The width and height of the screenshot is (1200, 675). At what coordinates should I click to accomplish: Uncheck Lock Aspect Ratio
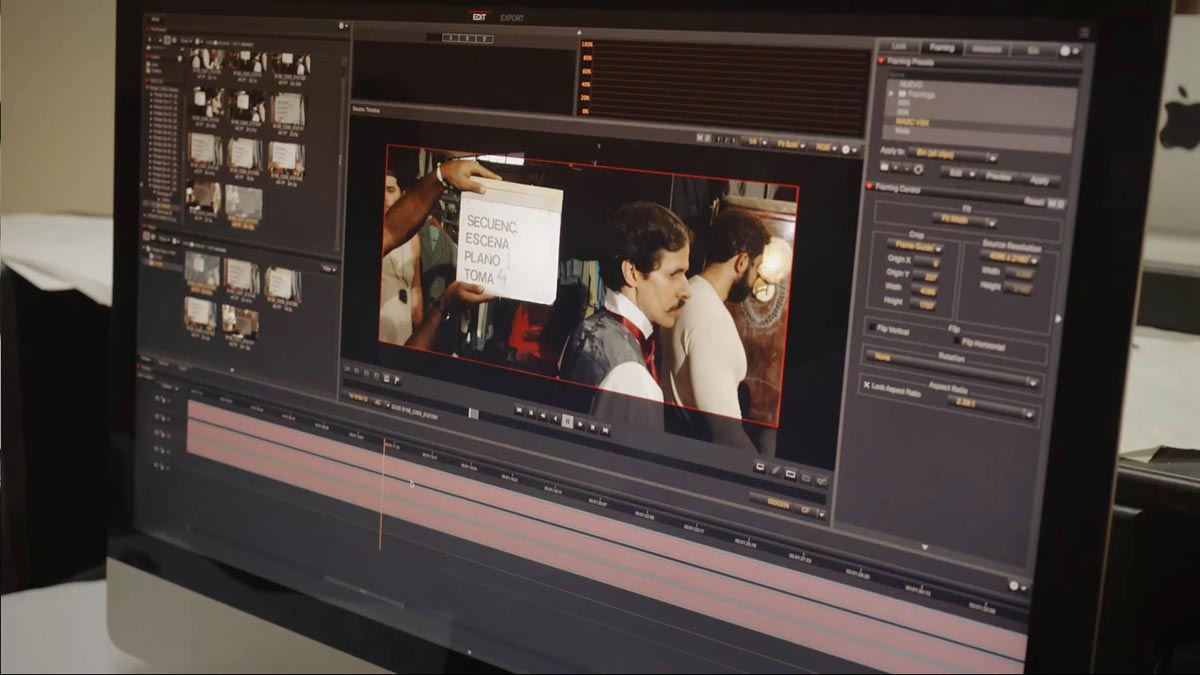coord(866,384)
